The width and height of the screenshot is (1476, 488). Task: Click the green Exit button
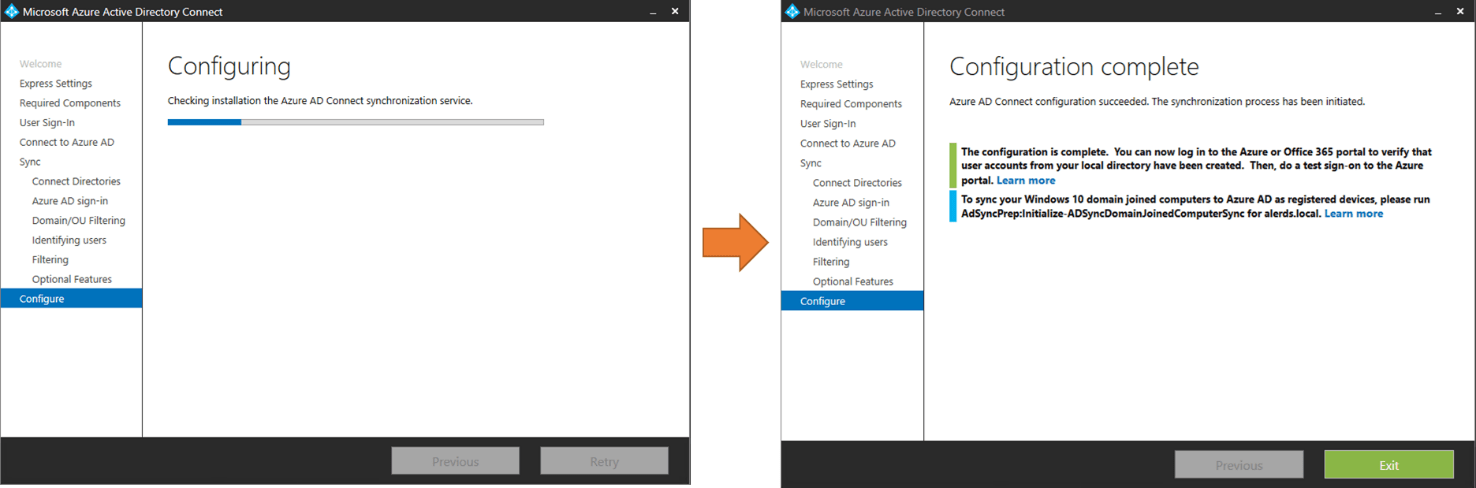click(1389, 465)
